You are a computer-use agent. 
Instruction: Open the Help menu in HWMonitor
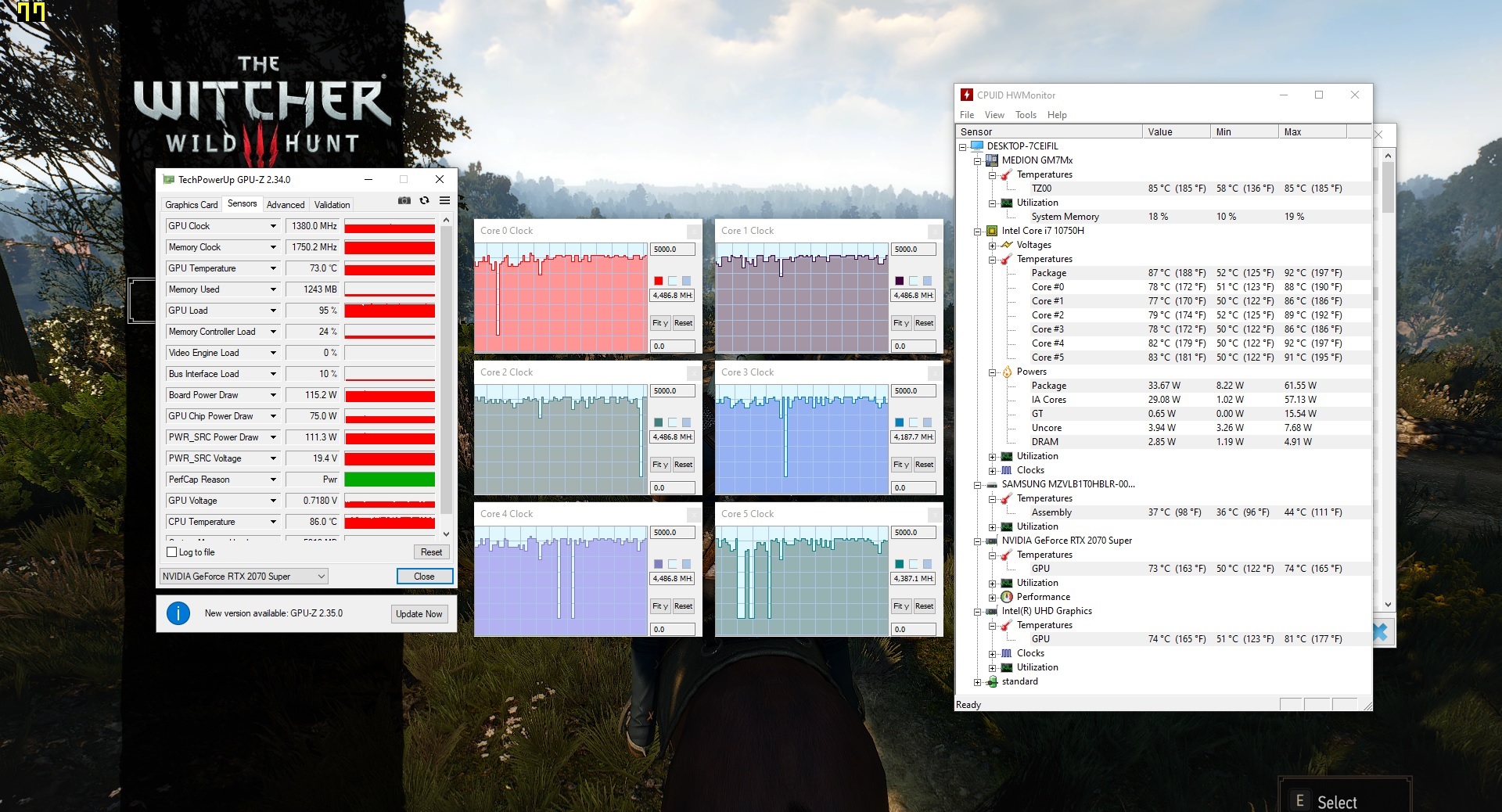point(1057,115)
